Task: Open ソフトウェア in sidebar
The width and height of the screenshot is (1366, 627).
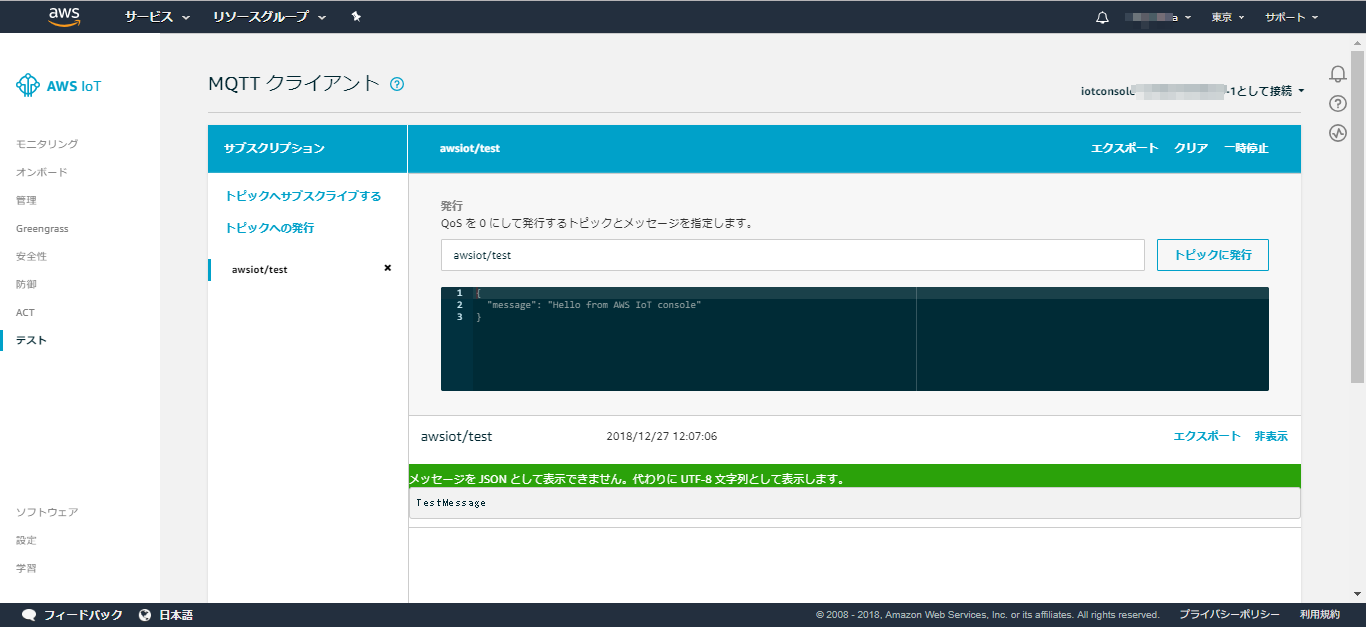Action: click(47, 512)
